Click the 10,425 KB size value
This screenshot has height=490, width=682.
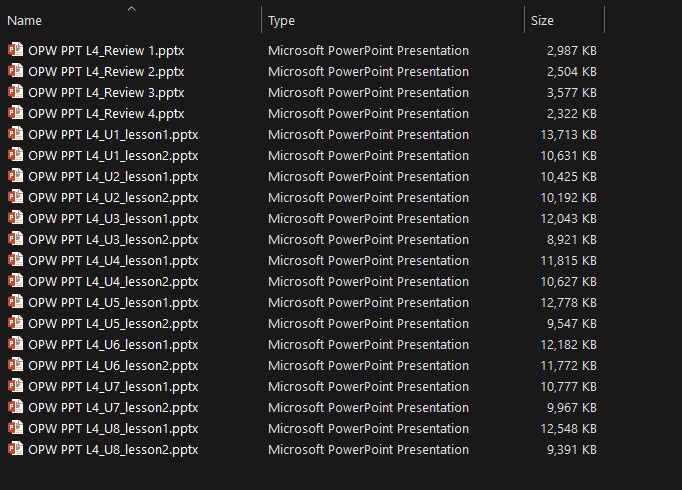click(x=568, y=177)
